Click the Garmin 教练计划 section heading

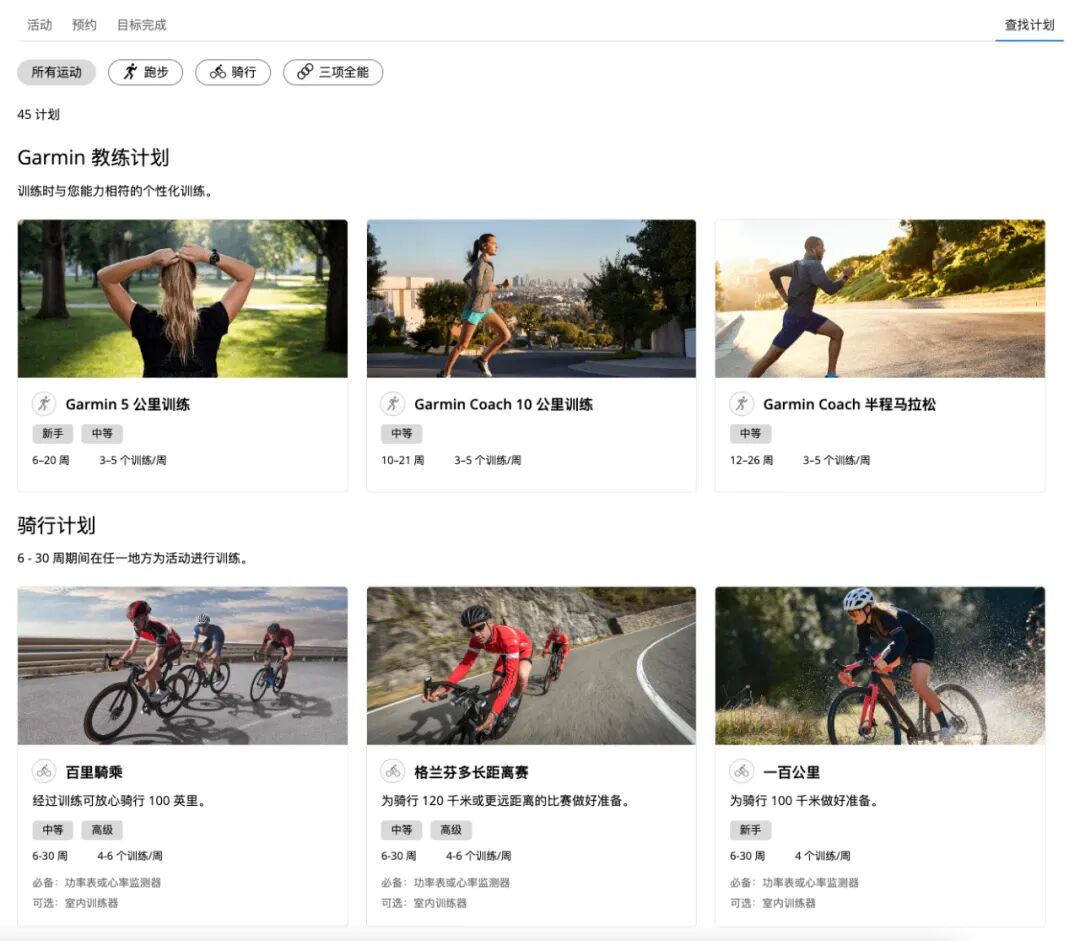pyautogui.click(x=93, y=158)
